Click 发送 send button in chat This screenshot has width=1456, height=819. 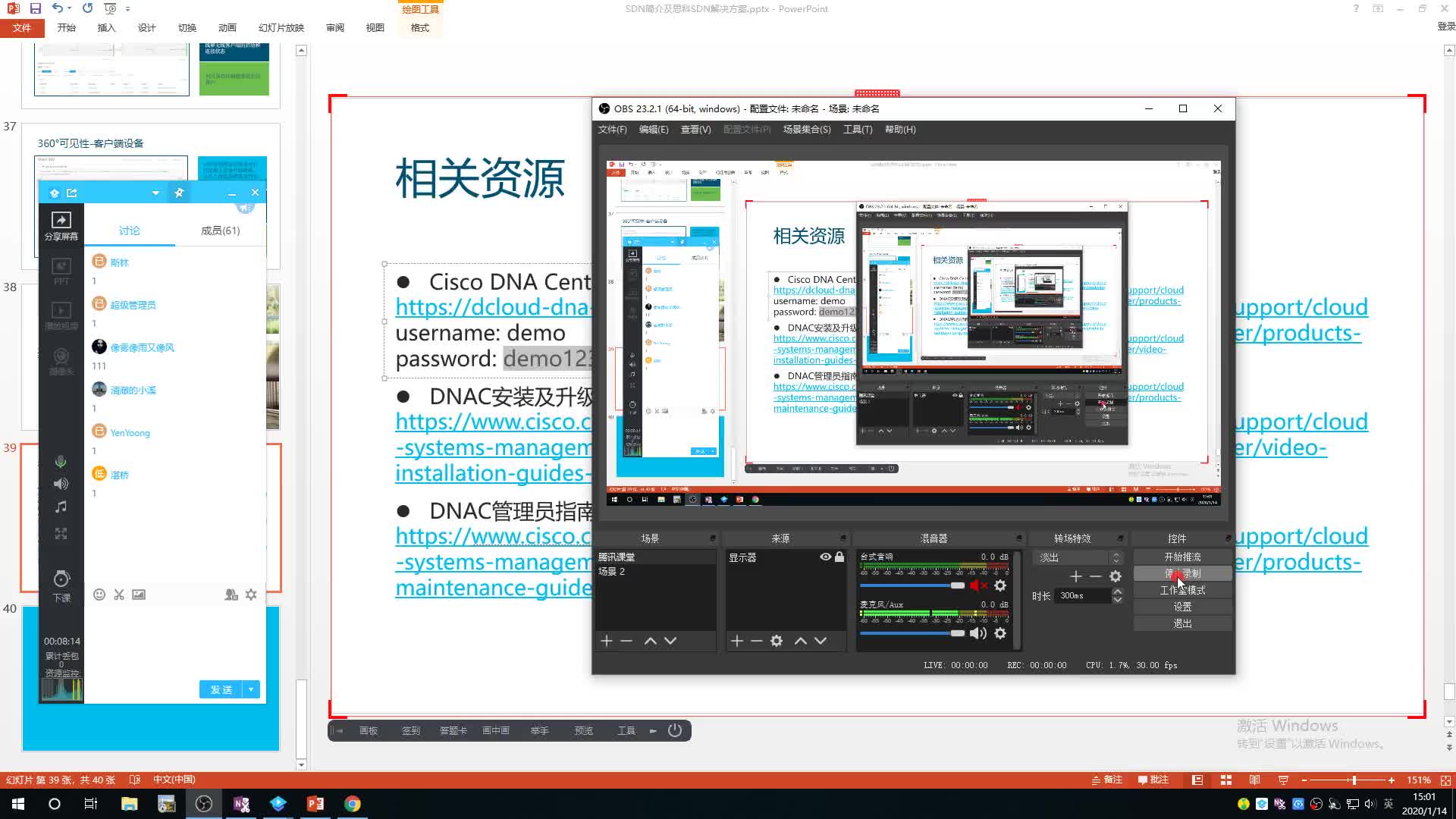click(x=221, y=689)
